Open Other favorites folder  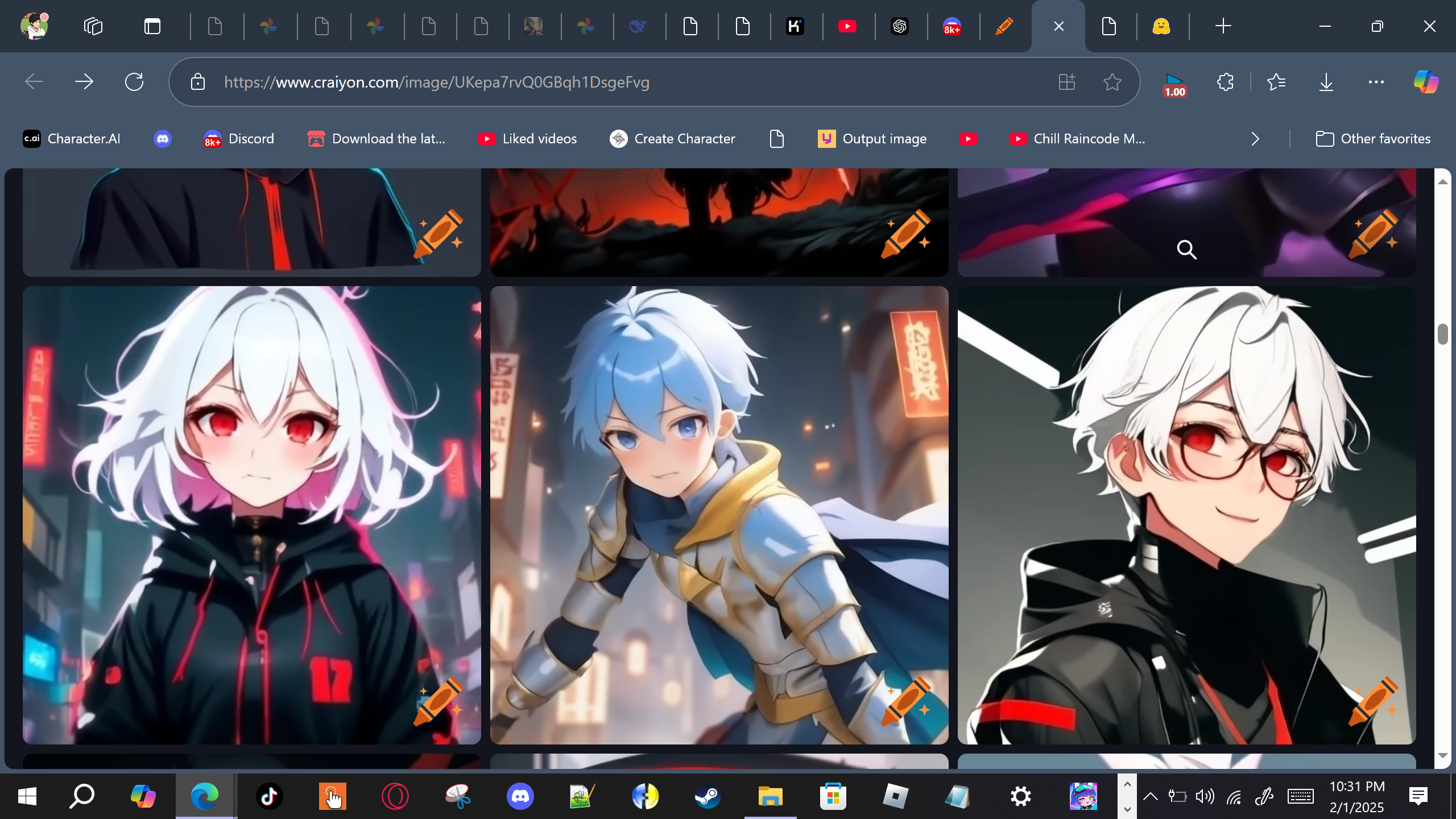(1373, 139)
